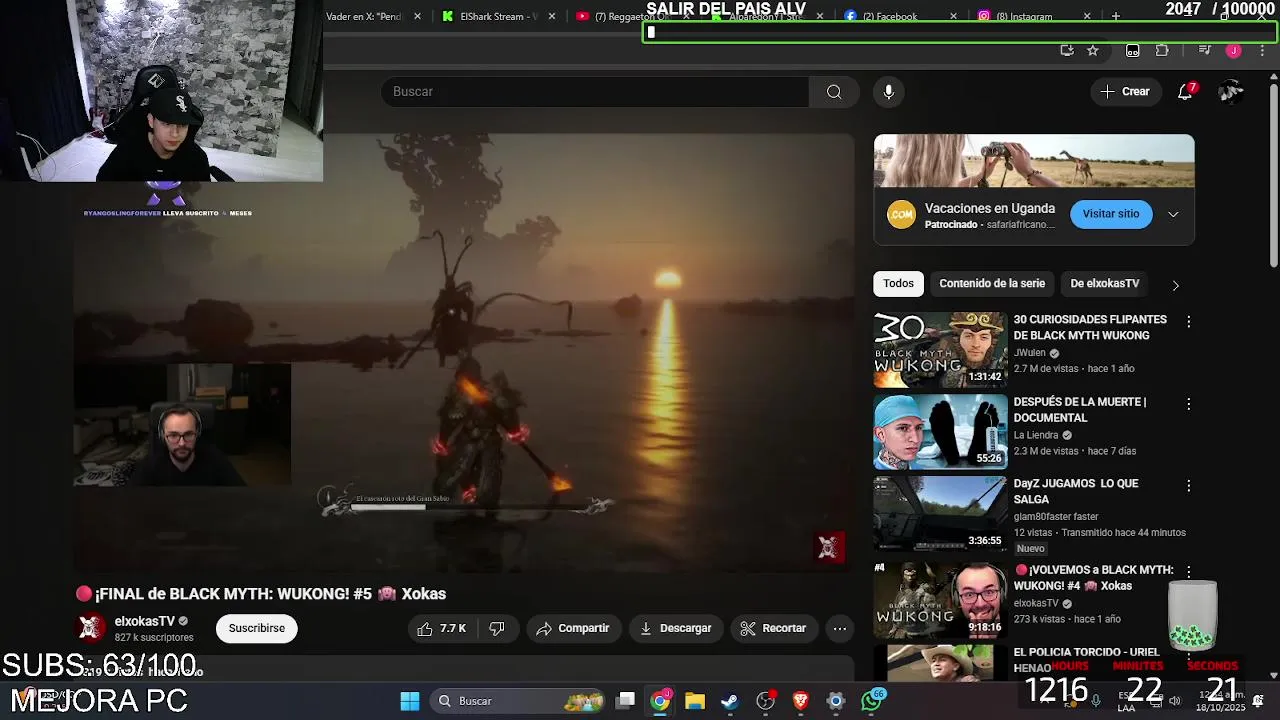Screen dimensions: 1280x720
Task: Open a new browser tab
Action: (1116, 16)
